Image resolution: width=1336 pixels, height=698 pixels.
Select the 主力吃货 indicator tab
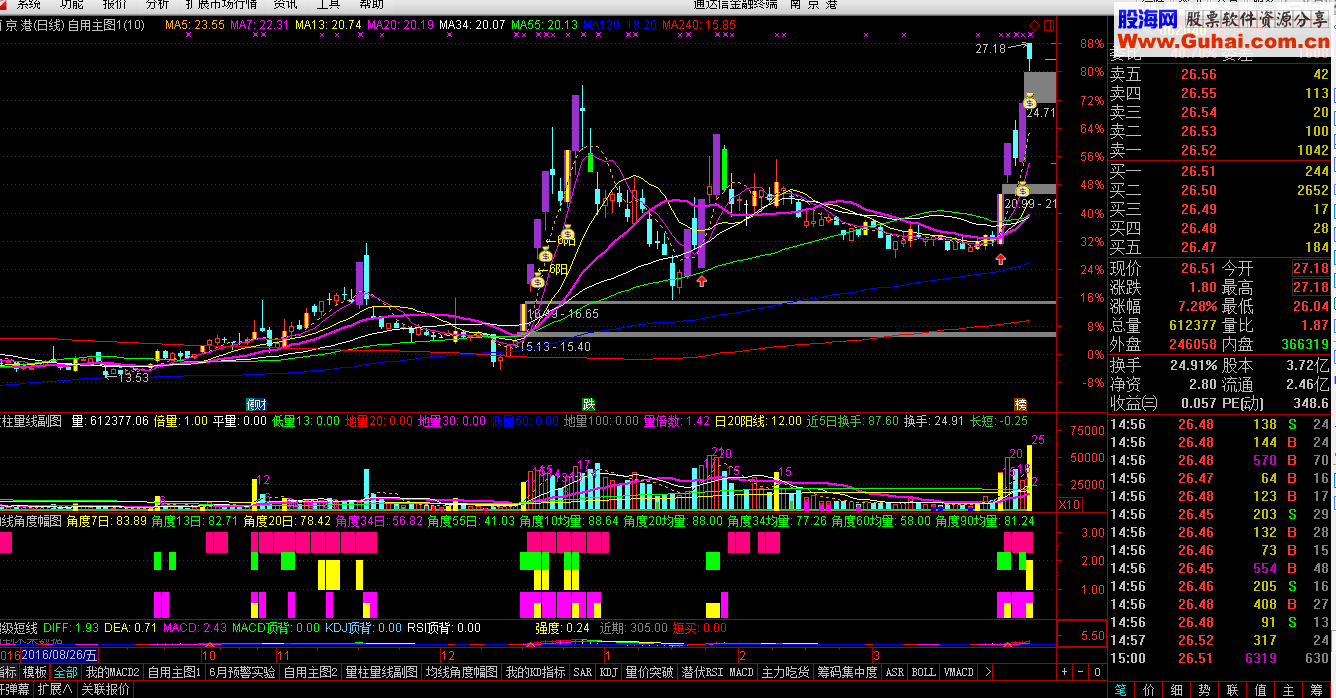click(x=785, y=672)
